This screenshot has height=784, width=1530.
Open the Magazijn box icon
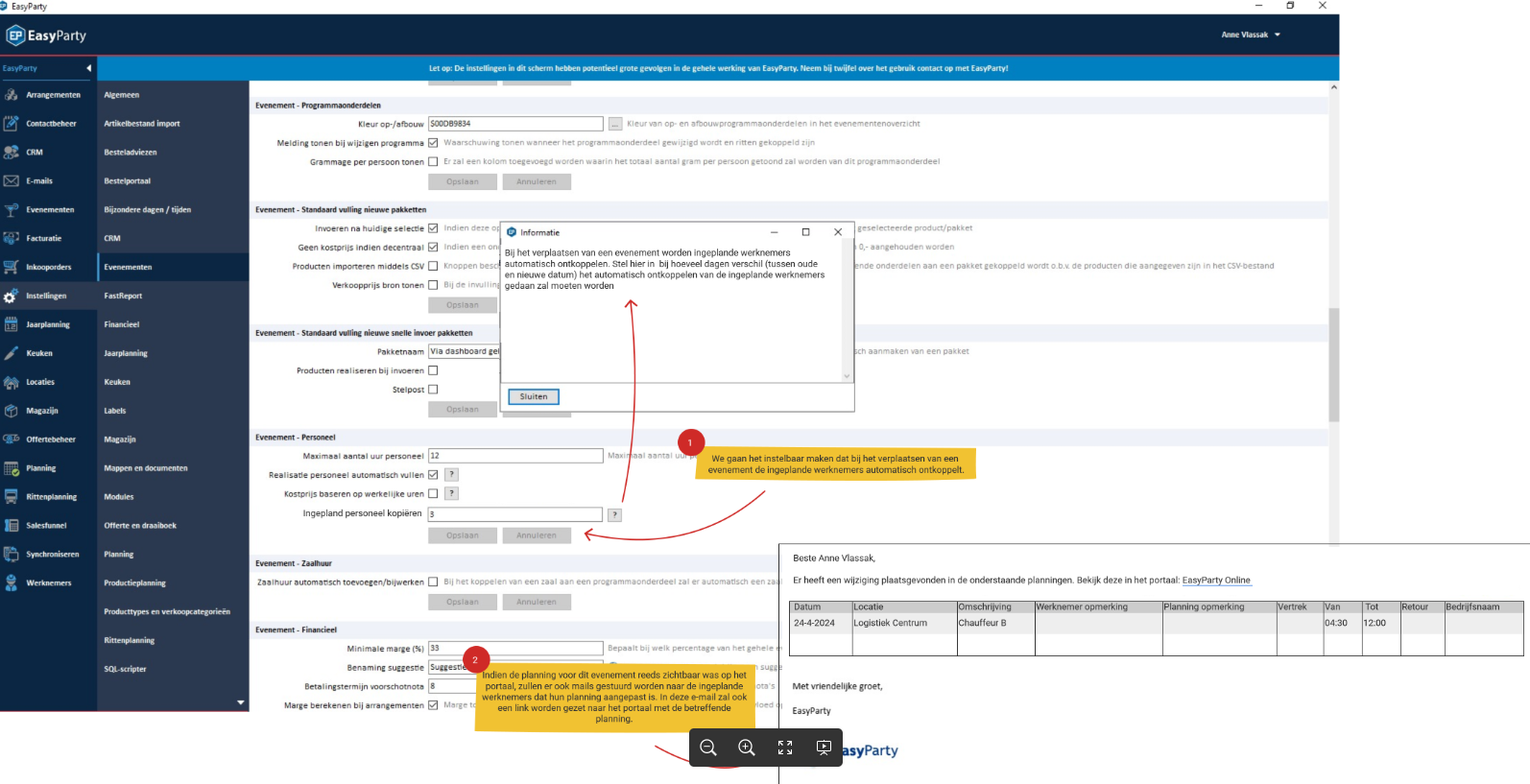tap(12, 411)
